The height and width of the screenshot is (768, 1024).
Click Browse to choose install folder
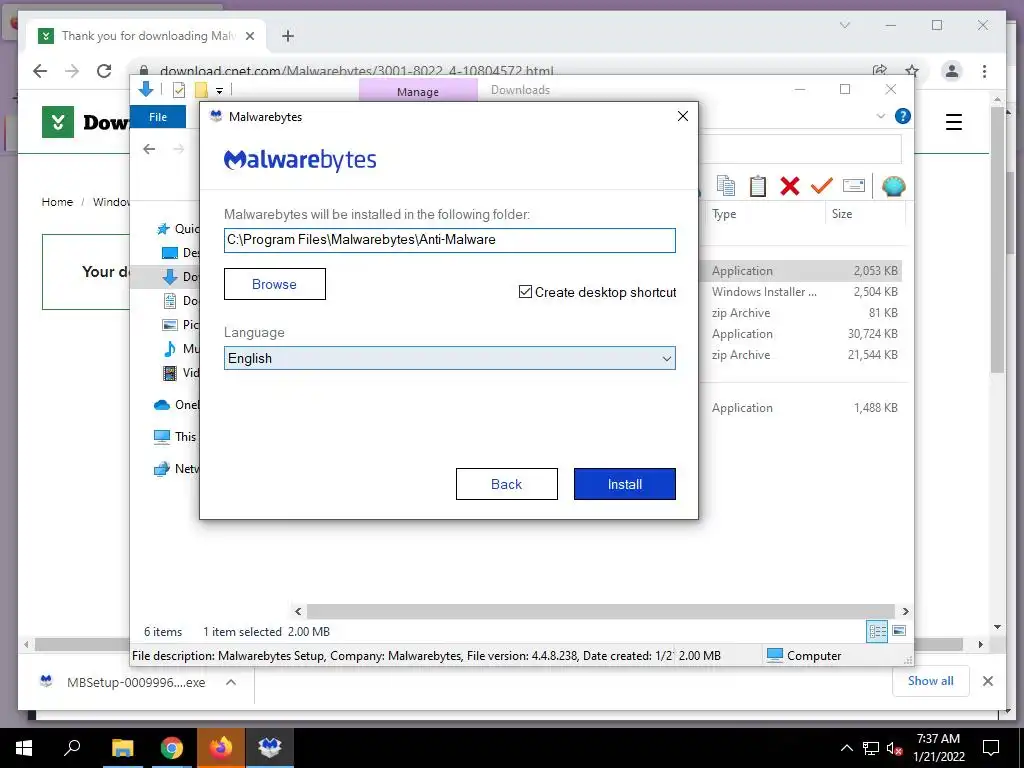(274, 284)
